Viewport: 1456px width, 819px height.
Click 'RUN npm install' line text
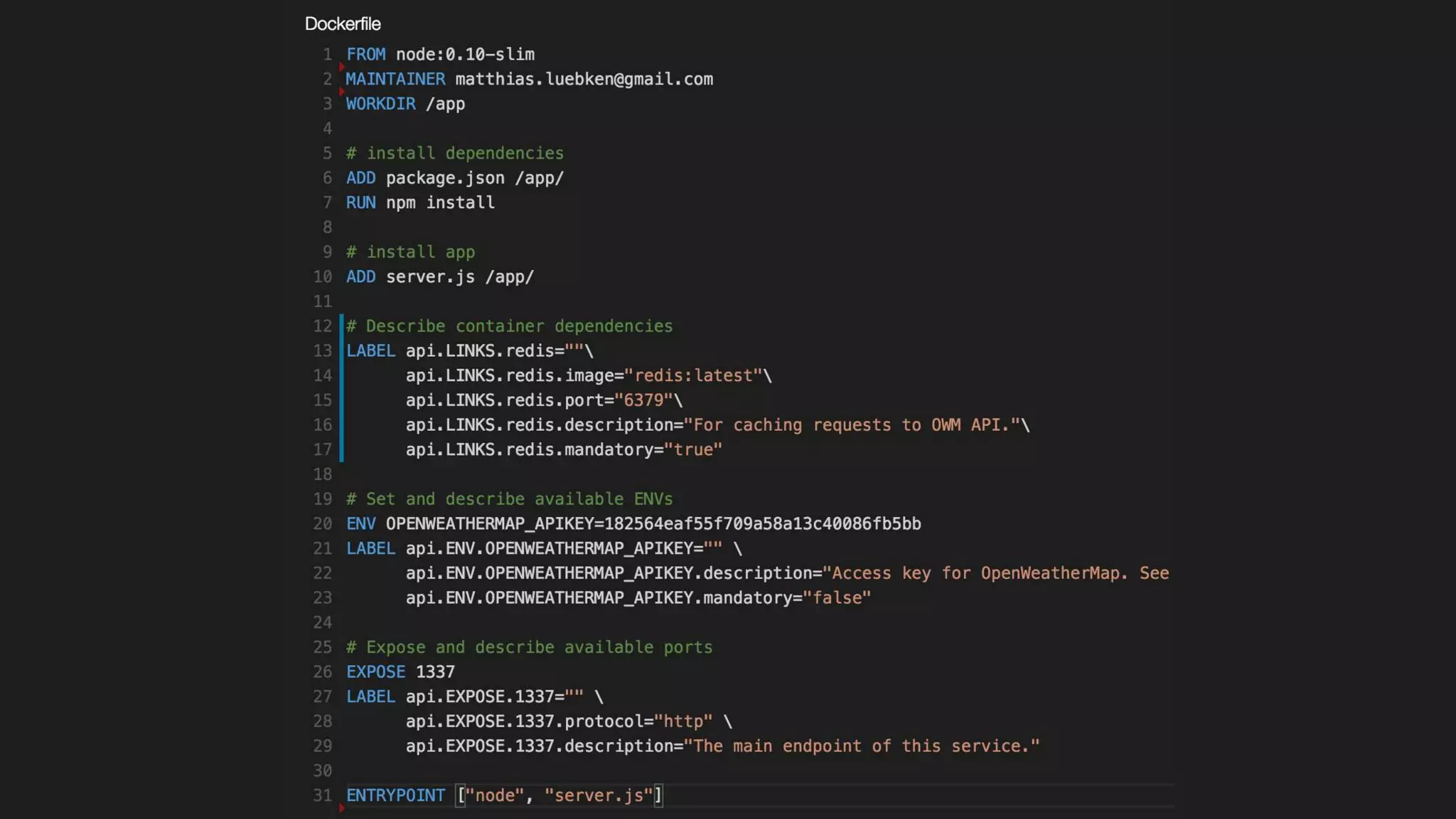[420, 203]
